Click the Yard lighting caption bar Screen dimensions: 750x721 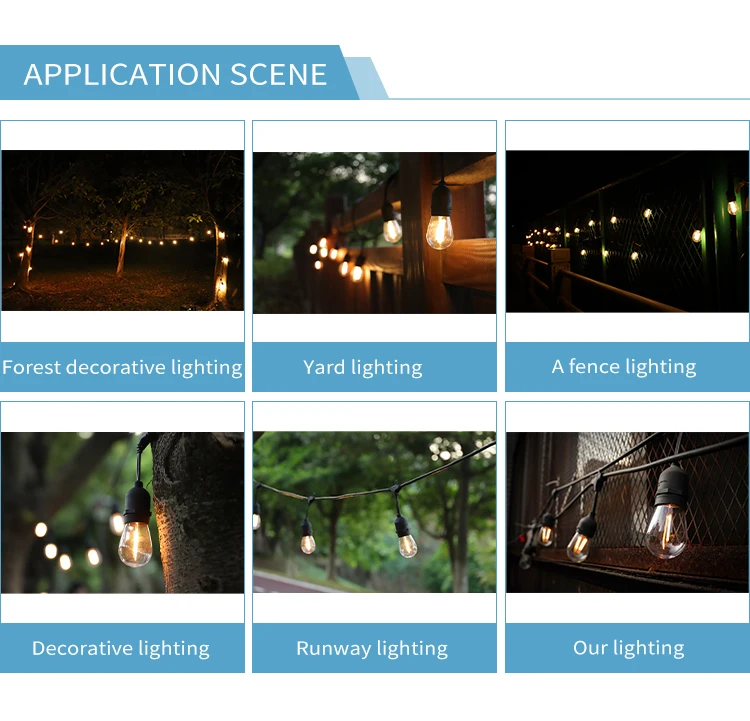[x=374, y=367]
